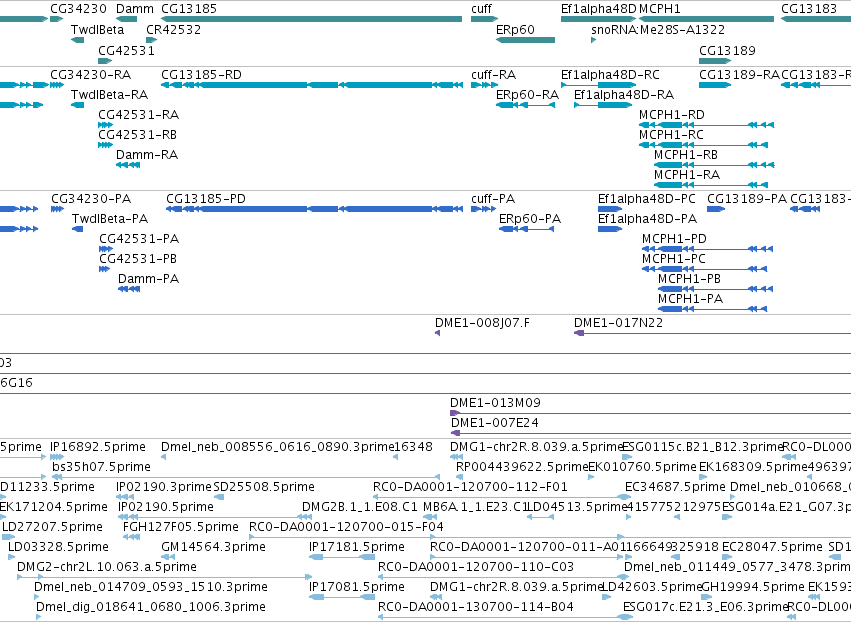
Task: Select the DMG2B.1_1.E08.C1 EST label
Action: pos(360,507)
